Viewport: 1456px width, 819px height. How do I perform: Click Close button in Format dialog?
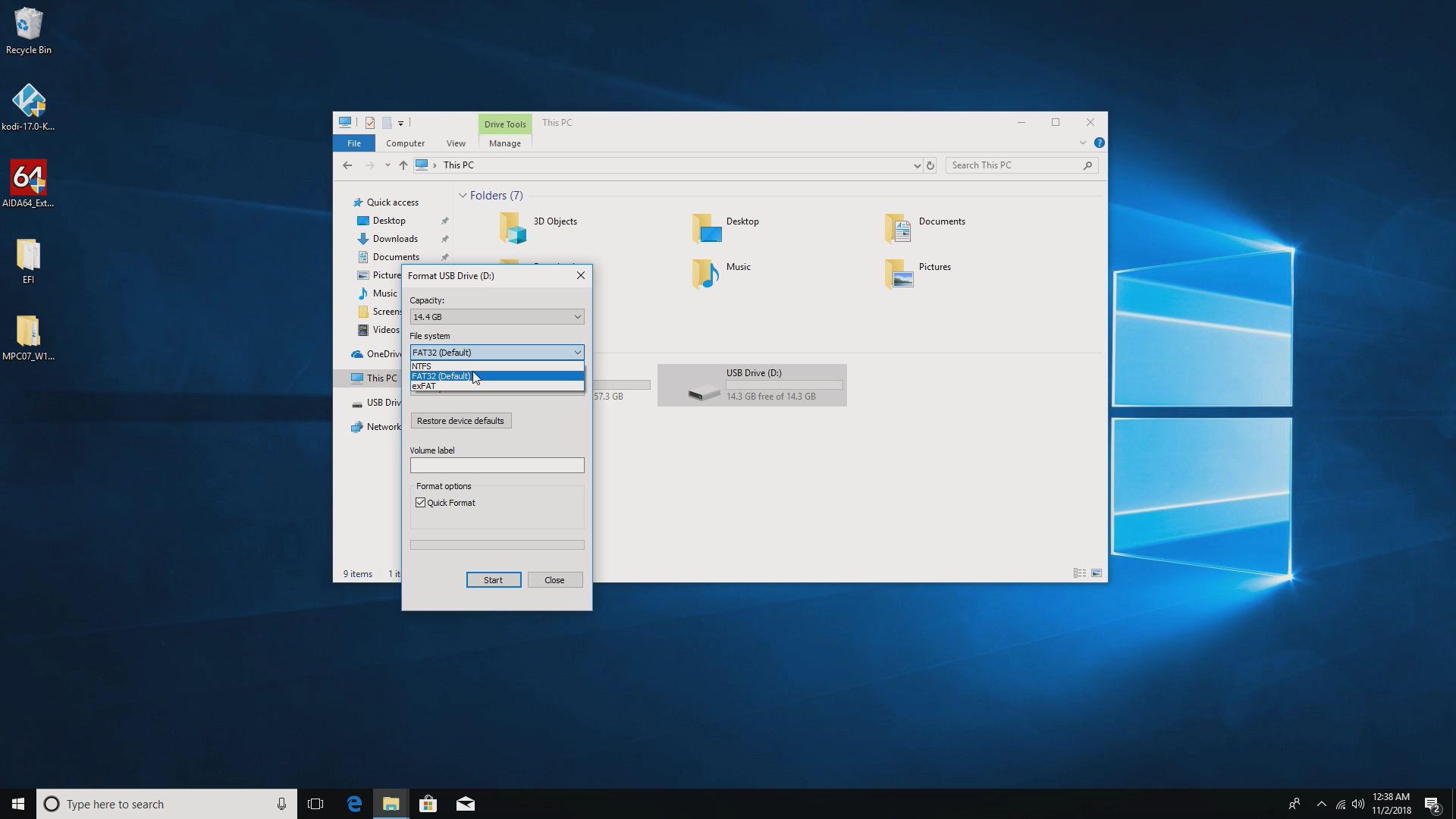(555, 580)
